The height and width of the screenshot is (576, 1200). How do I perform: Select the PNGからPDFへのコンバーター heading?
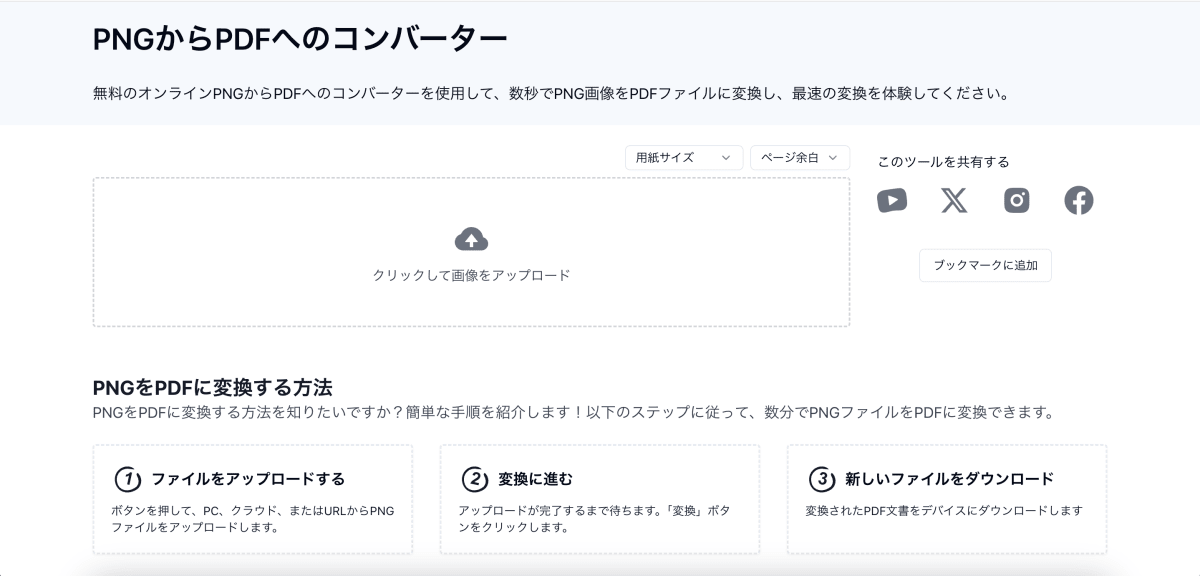point(299,36)
